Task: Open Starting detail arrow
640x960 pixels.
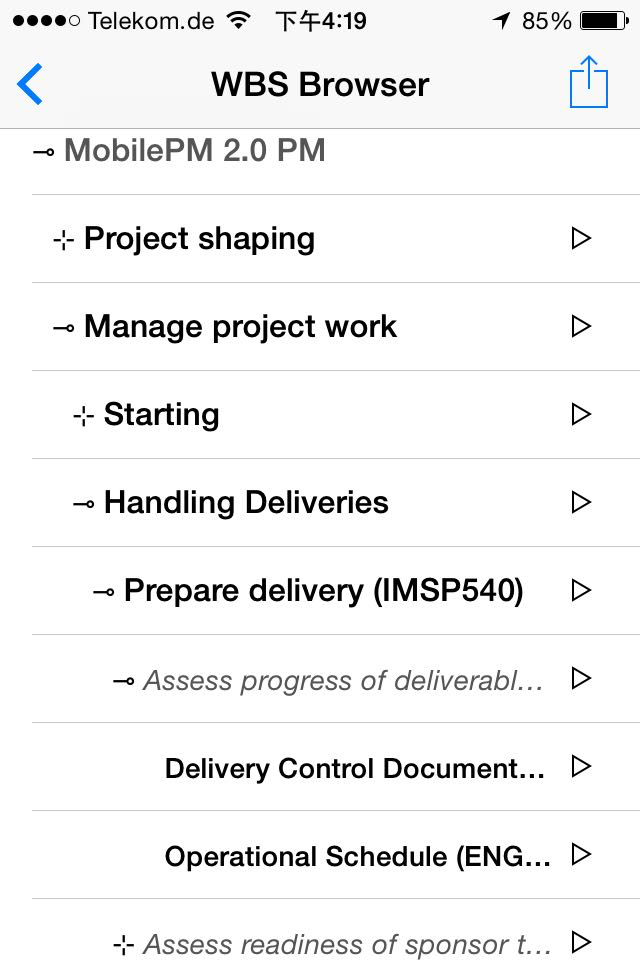Action: tap(580, 414)
